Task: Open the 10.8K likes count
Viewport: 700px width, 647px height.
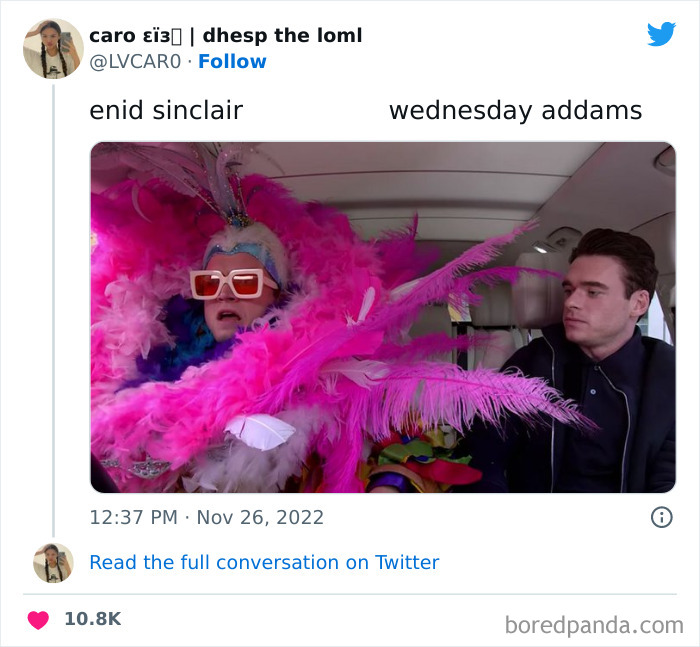Action: (93, 619)
